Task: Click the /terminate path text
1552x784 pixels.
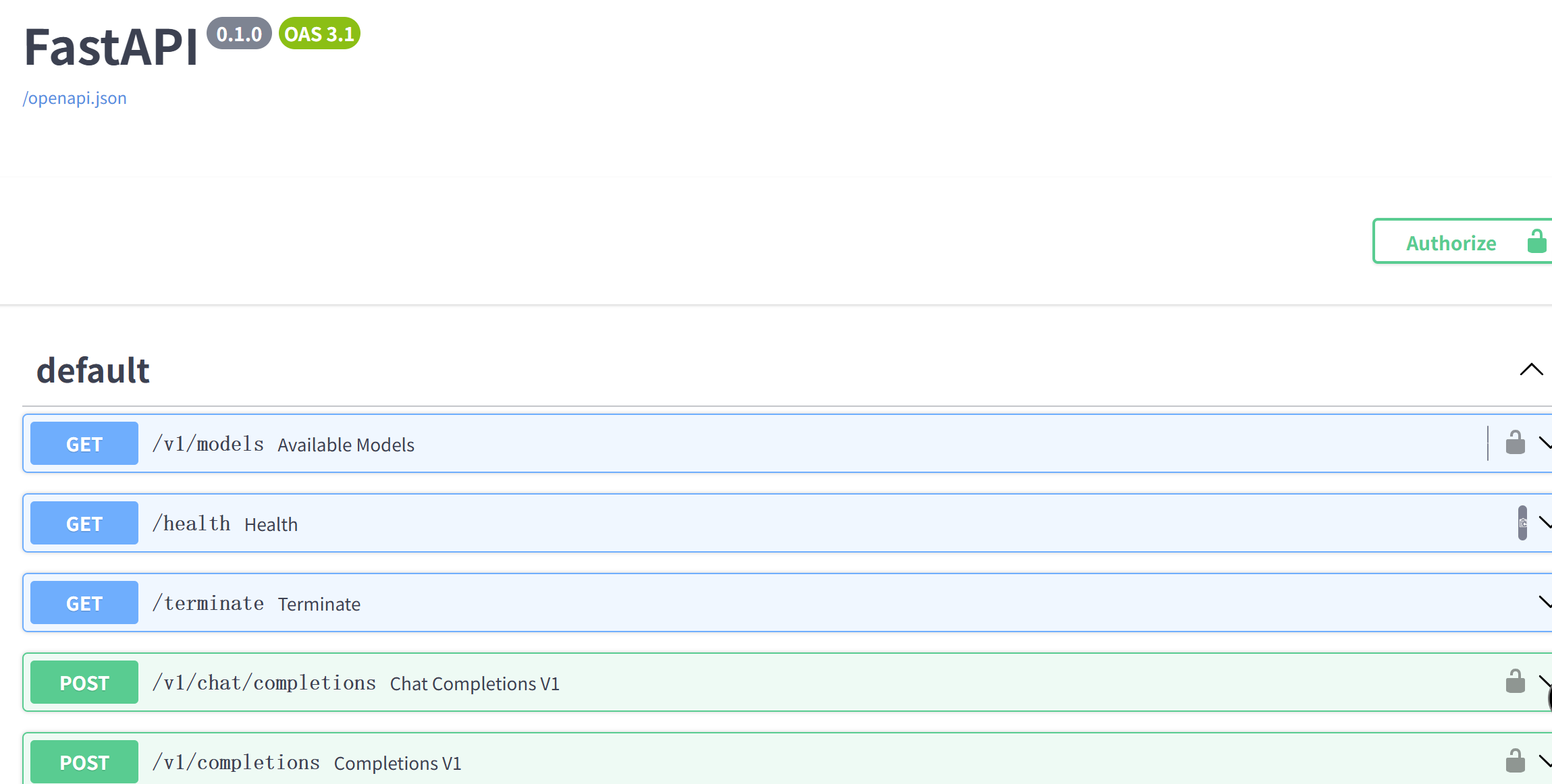Action: coord(208,603)
